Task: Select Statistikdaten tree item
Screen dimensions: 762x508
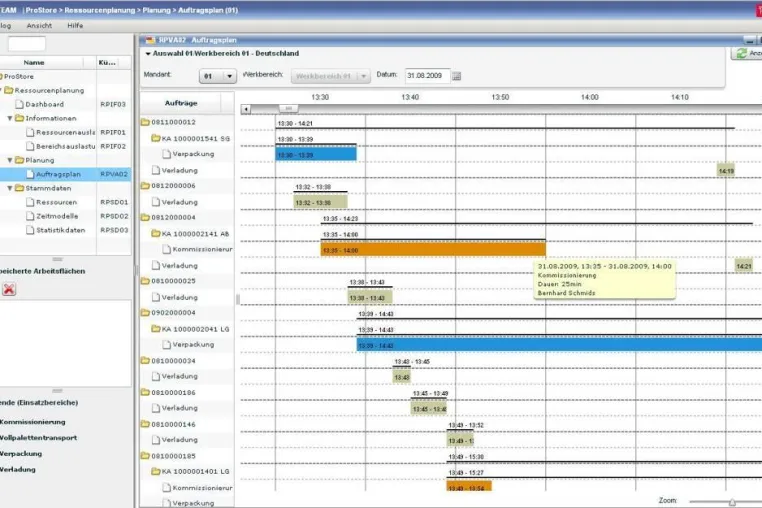Action: pos(65,230)
